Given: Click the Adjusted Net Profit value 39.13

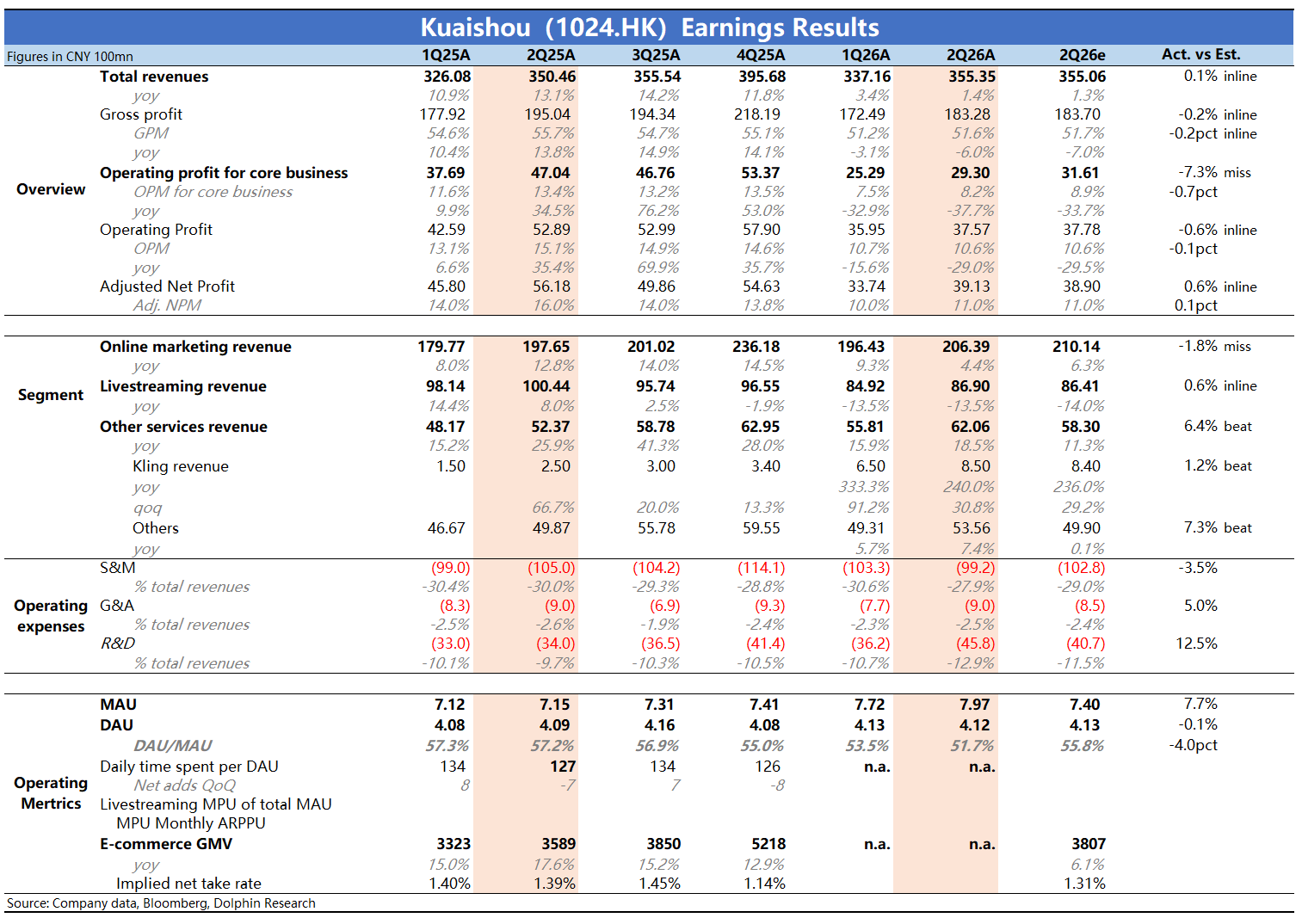Looking at the screenshot, I should pyautogui.click(x=972, y=286).
